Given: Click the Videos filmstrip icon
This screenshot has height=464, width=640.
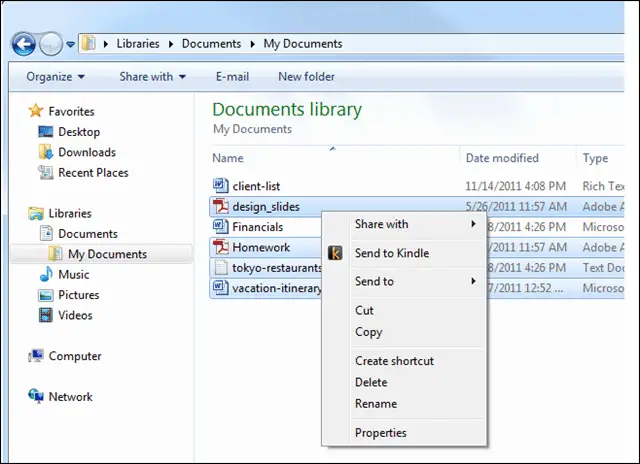Looking at the screenshot, I should (46, 315).
